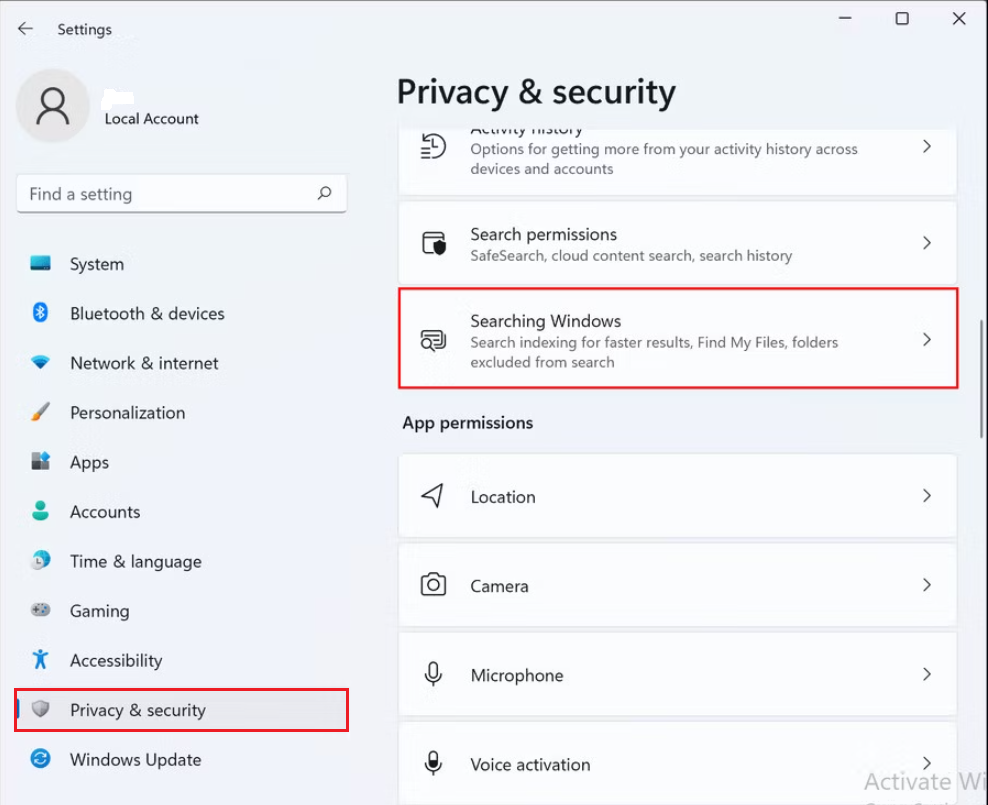Go to Personalization settings
This screenshot has height=805, width=988.
181,413
